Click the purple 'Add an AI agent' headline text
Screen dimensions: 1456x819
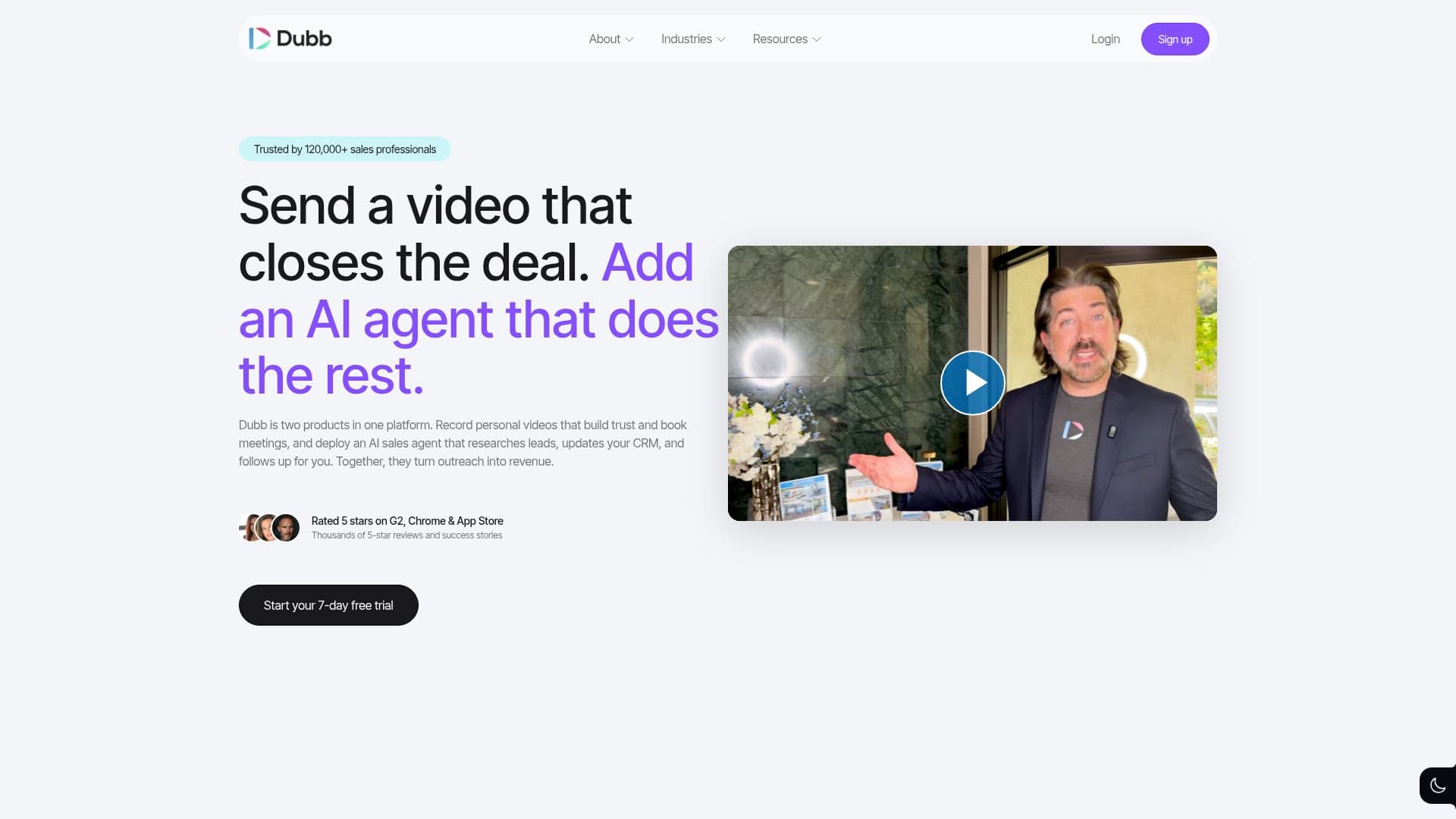479,319
